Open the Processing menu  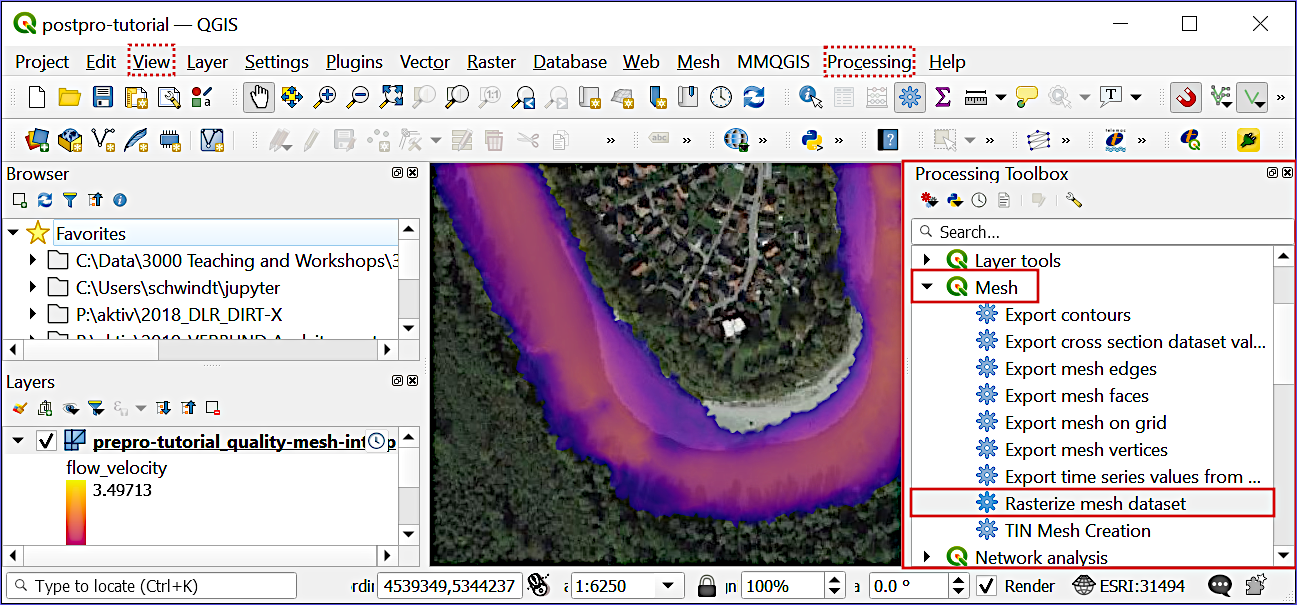click(869, 61)
